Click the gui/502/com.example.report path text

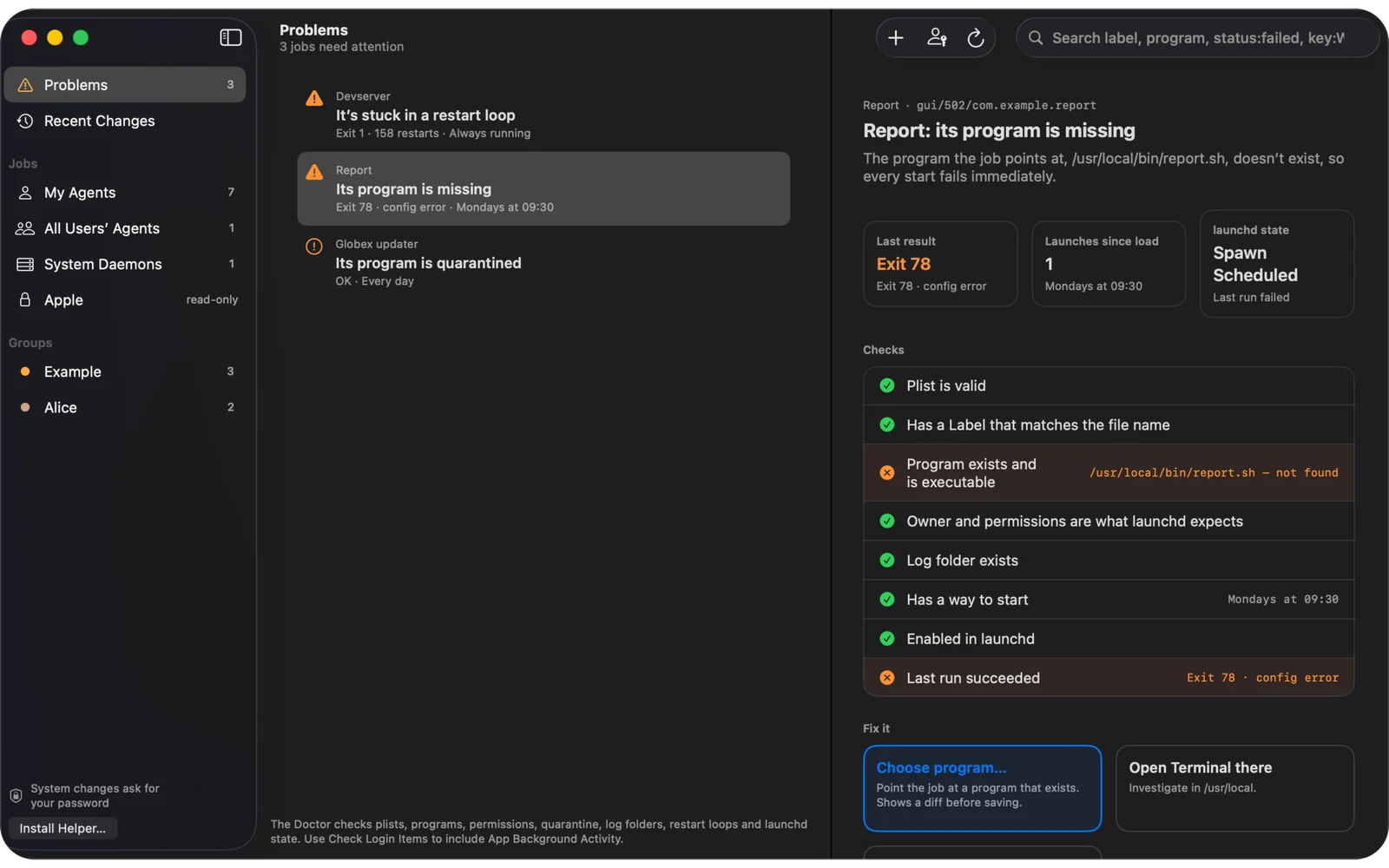point(1006,105)
